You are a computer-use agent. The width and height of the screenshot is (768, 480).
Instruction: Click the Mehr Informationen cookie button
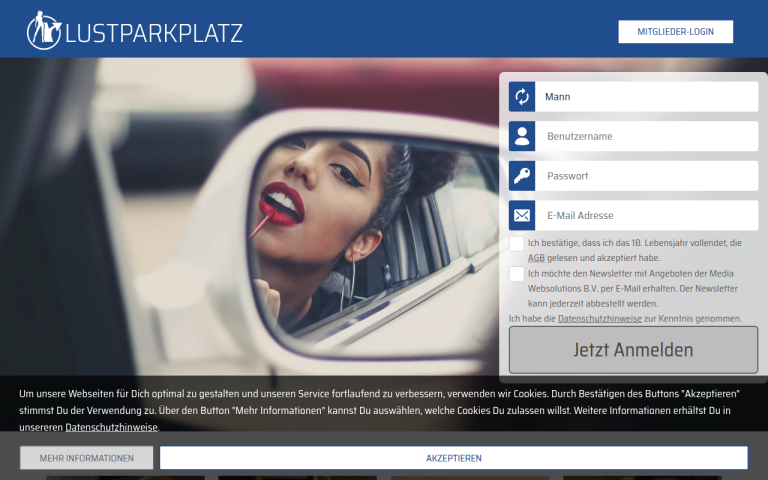click(x=87, y=458)
